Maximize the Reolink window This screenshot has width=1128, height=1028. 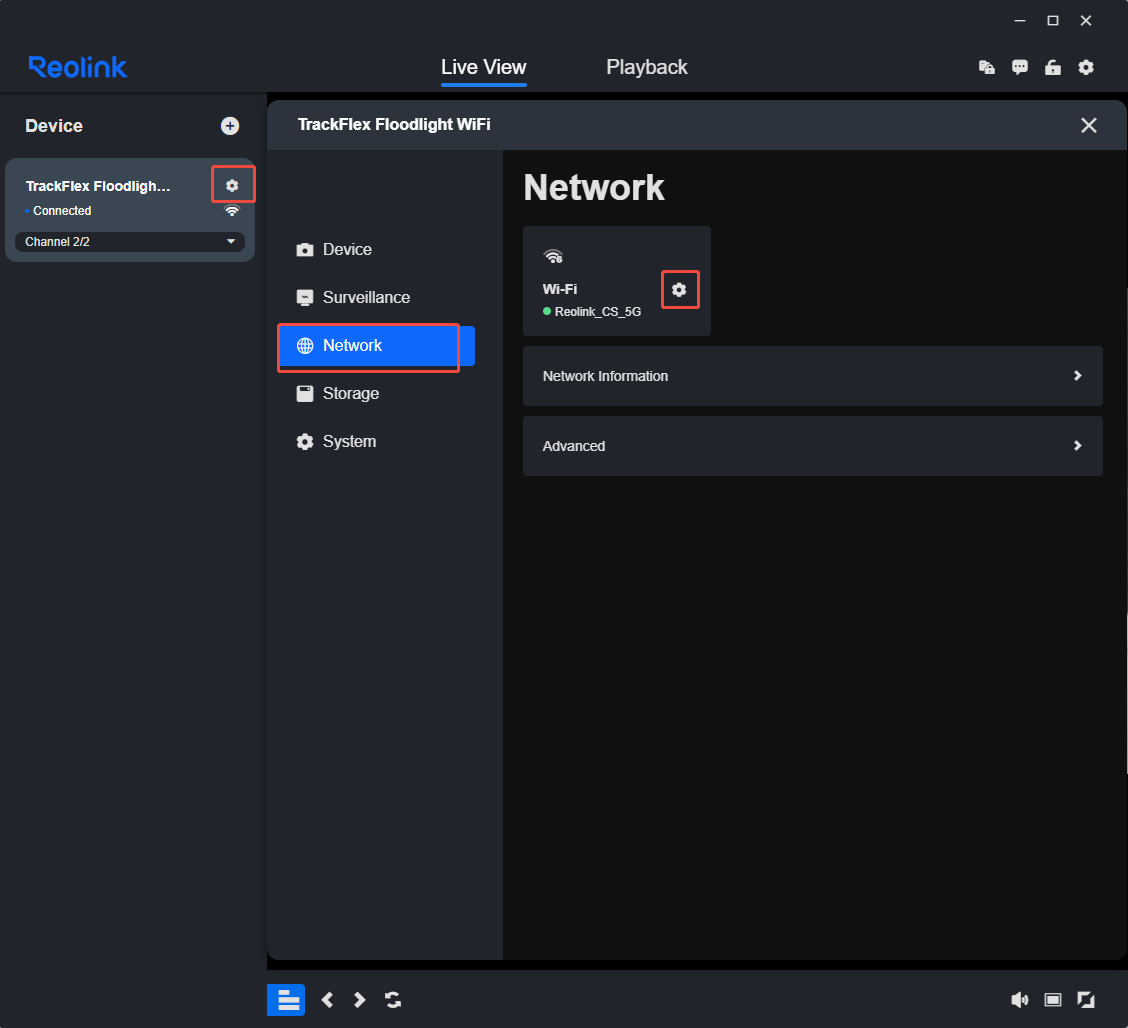point(1052,21)
